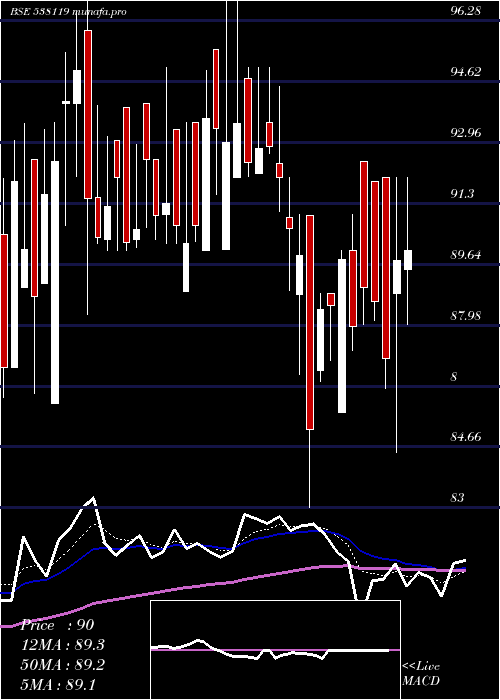Click the MACD inset chart panel
This screenshot has width=500, height=700.
tap(275, 650)
